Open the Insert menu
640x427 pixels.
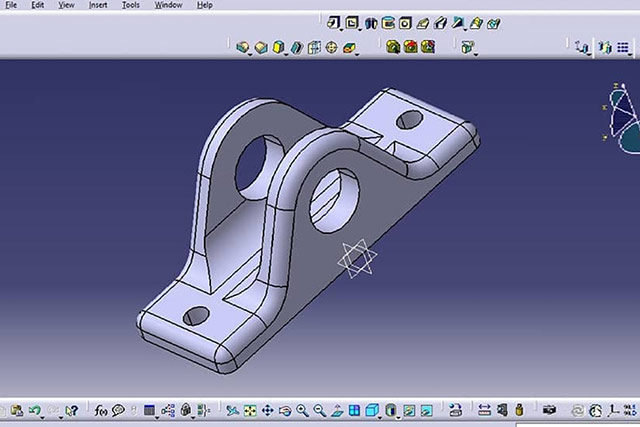98,5
